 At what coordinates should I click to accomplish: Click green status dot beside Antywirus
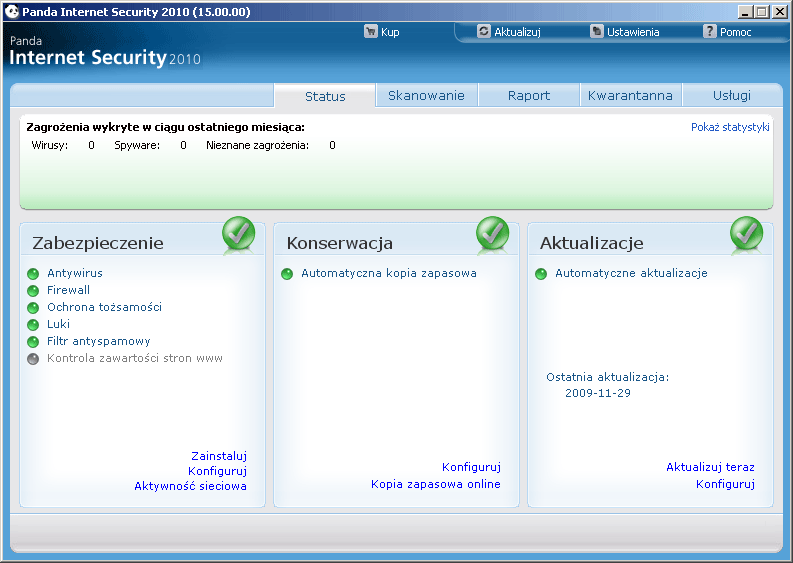(x=33, y=274)
